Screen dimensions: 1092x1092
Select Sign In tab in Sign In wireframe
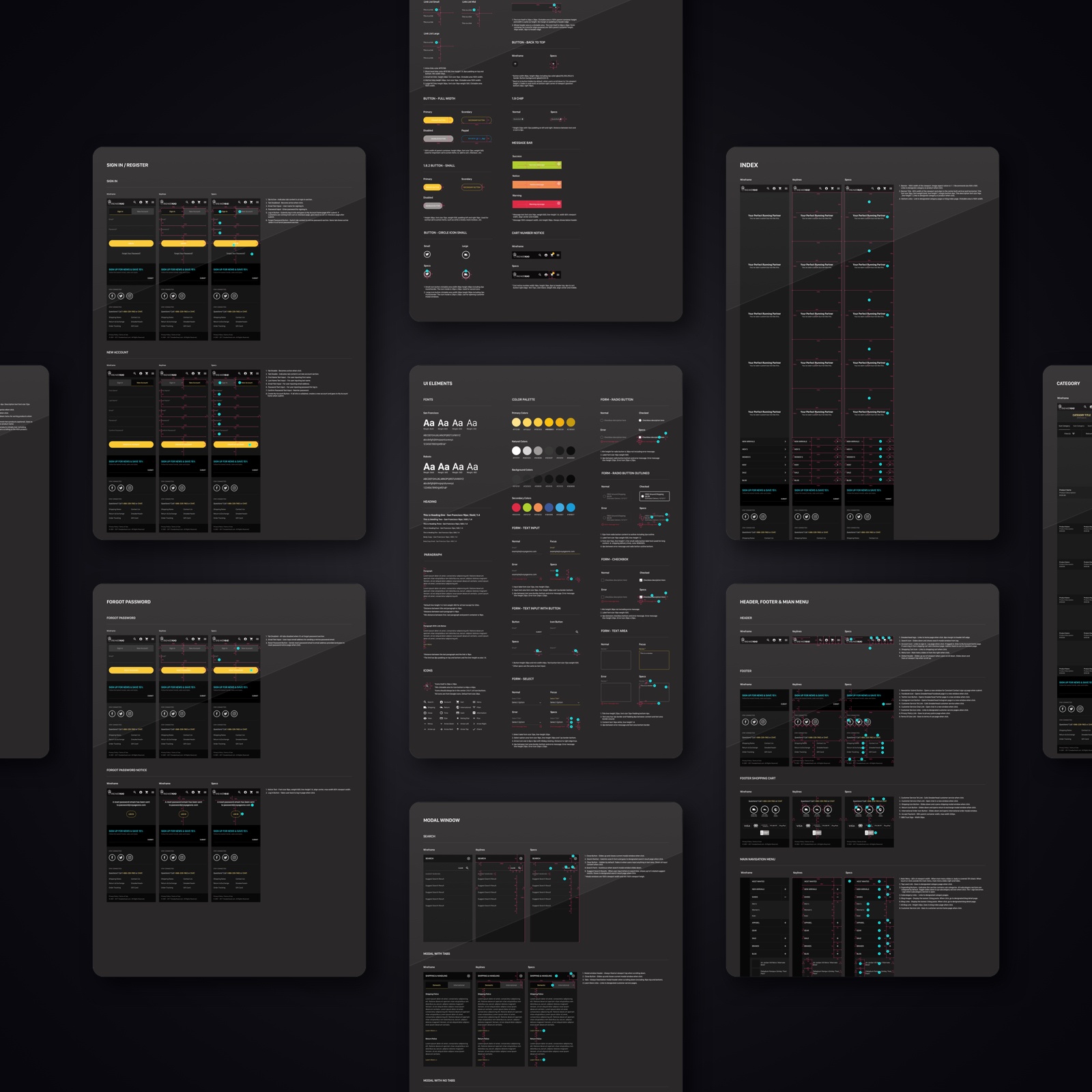coord(120,212)
